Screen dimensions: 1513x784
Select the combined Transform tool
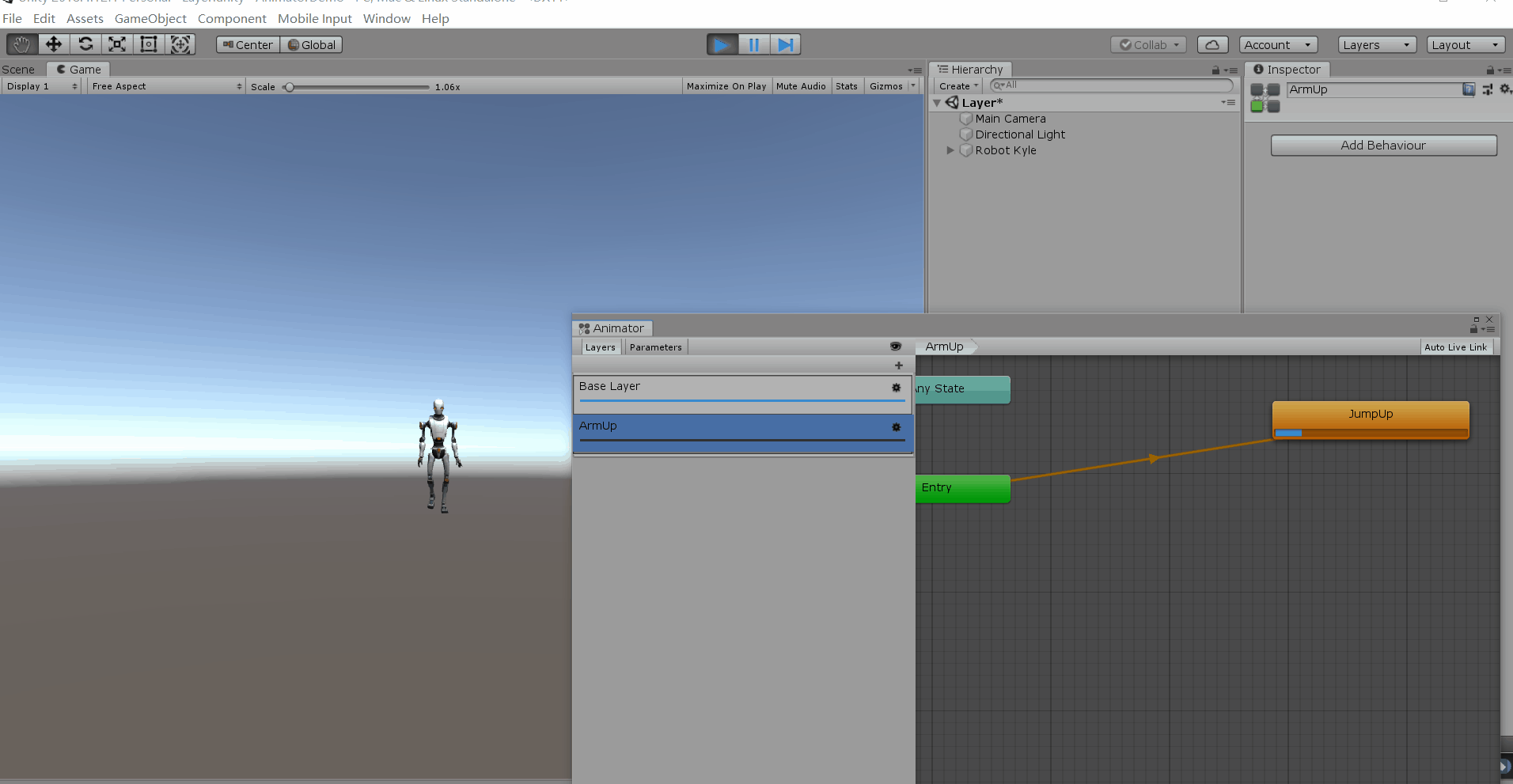180,44
